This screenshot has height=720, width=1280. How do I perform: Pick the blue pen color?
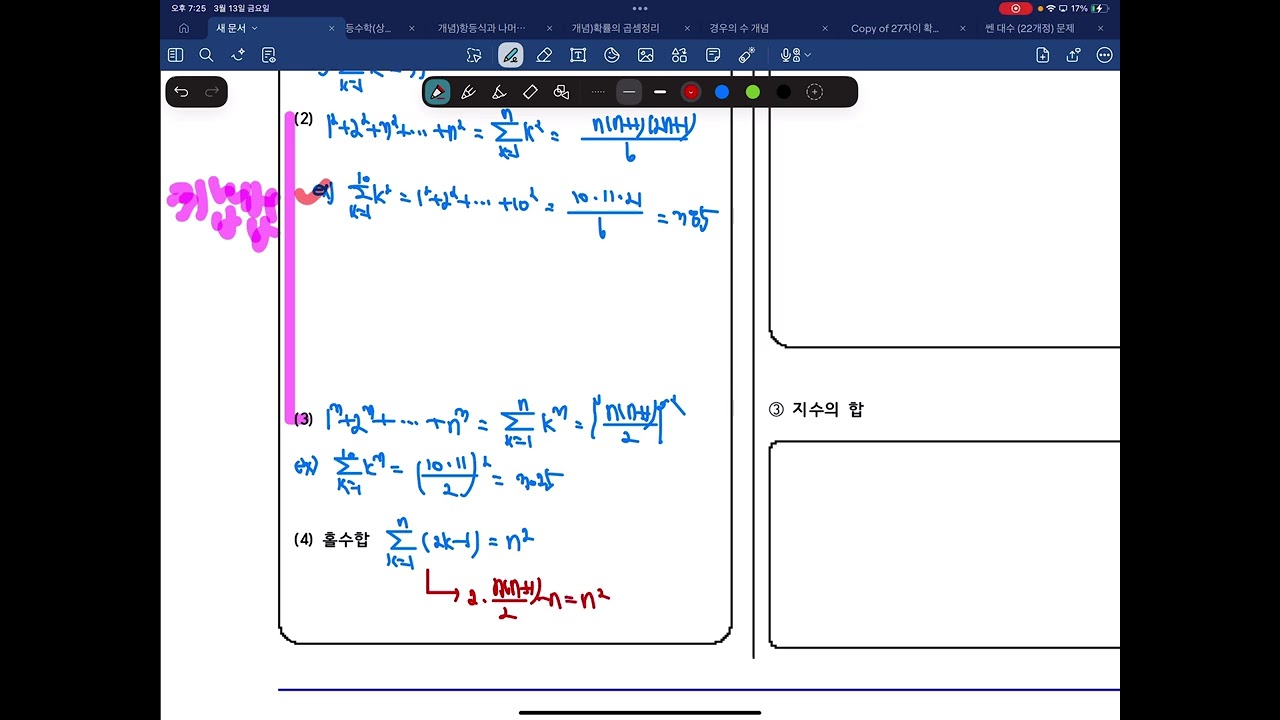point(722,92)
